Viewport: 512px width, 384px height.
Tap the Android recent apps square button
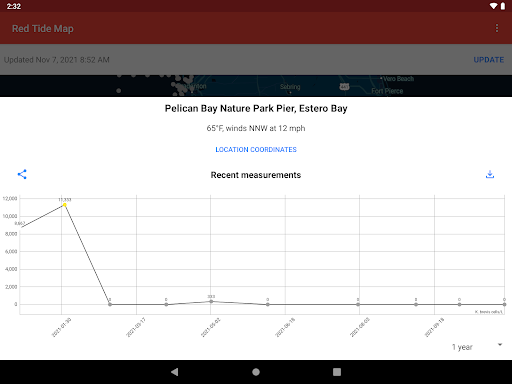337,372
